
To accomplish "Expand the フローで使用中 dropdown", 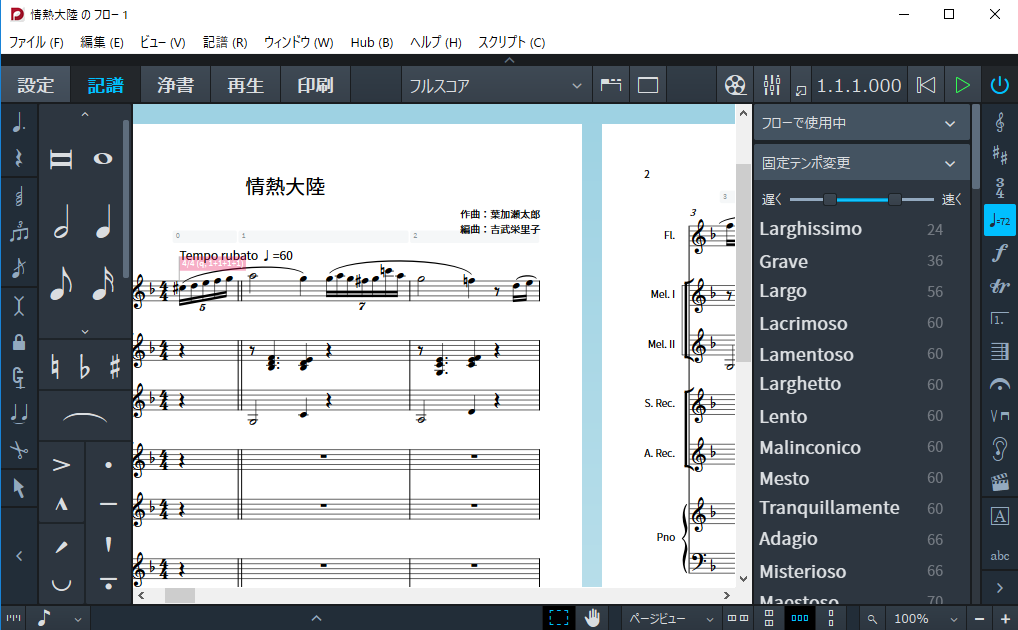I will (x=860, y=123).
